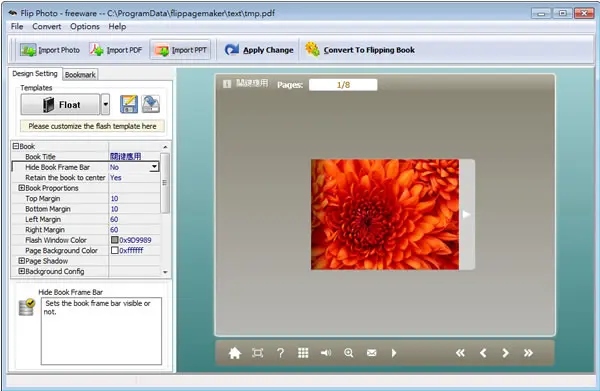Switch to the Bookmark tab
Screen dimensions: 600x391
(80, 75)
